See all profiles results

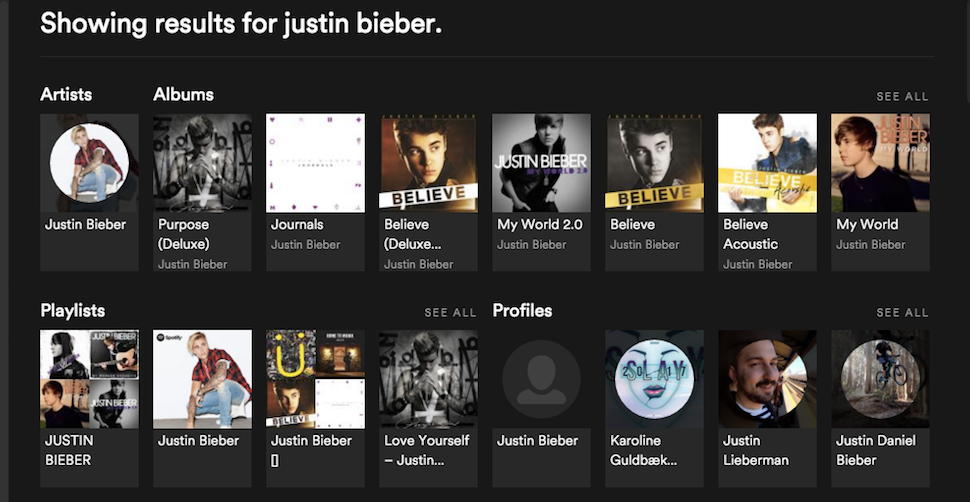902,313
